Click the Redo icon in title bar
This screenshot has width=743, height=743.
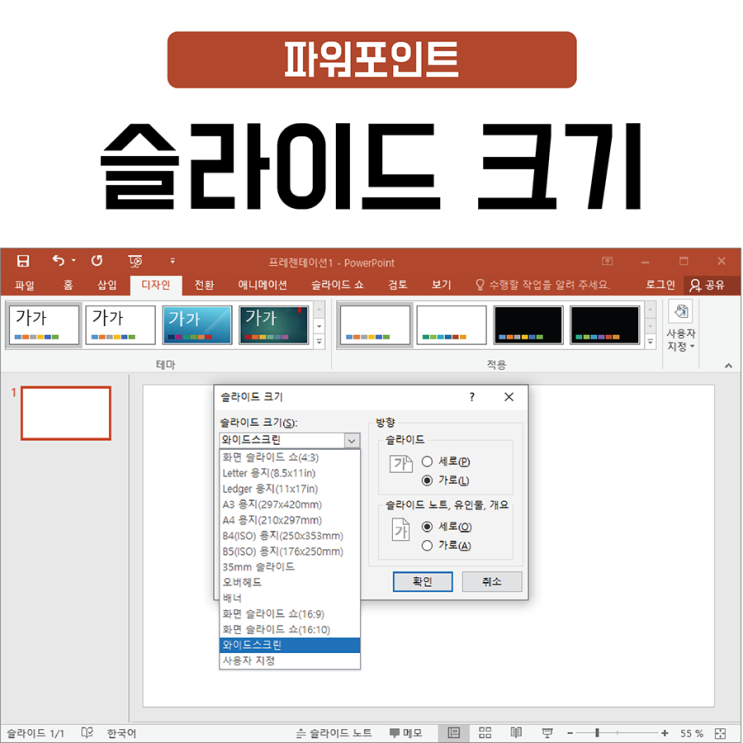(x=97, y=260)
